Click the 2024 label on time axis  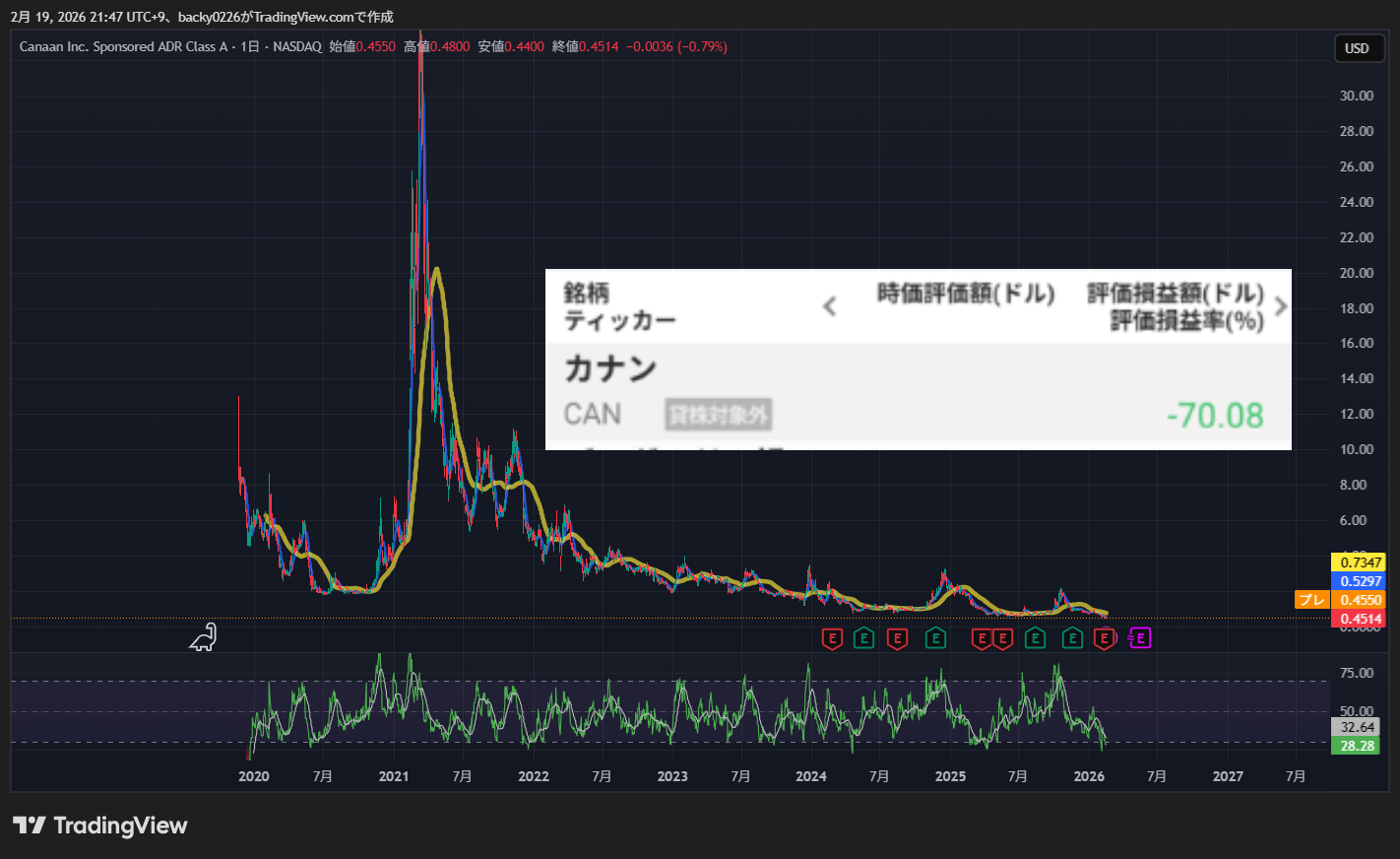point(811,776)
